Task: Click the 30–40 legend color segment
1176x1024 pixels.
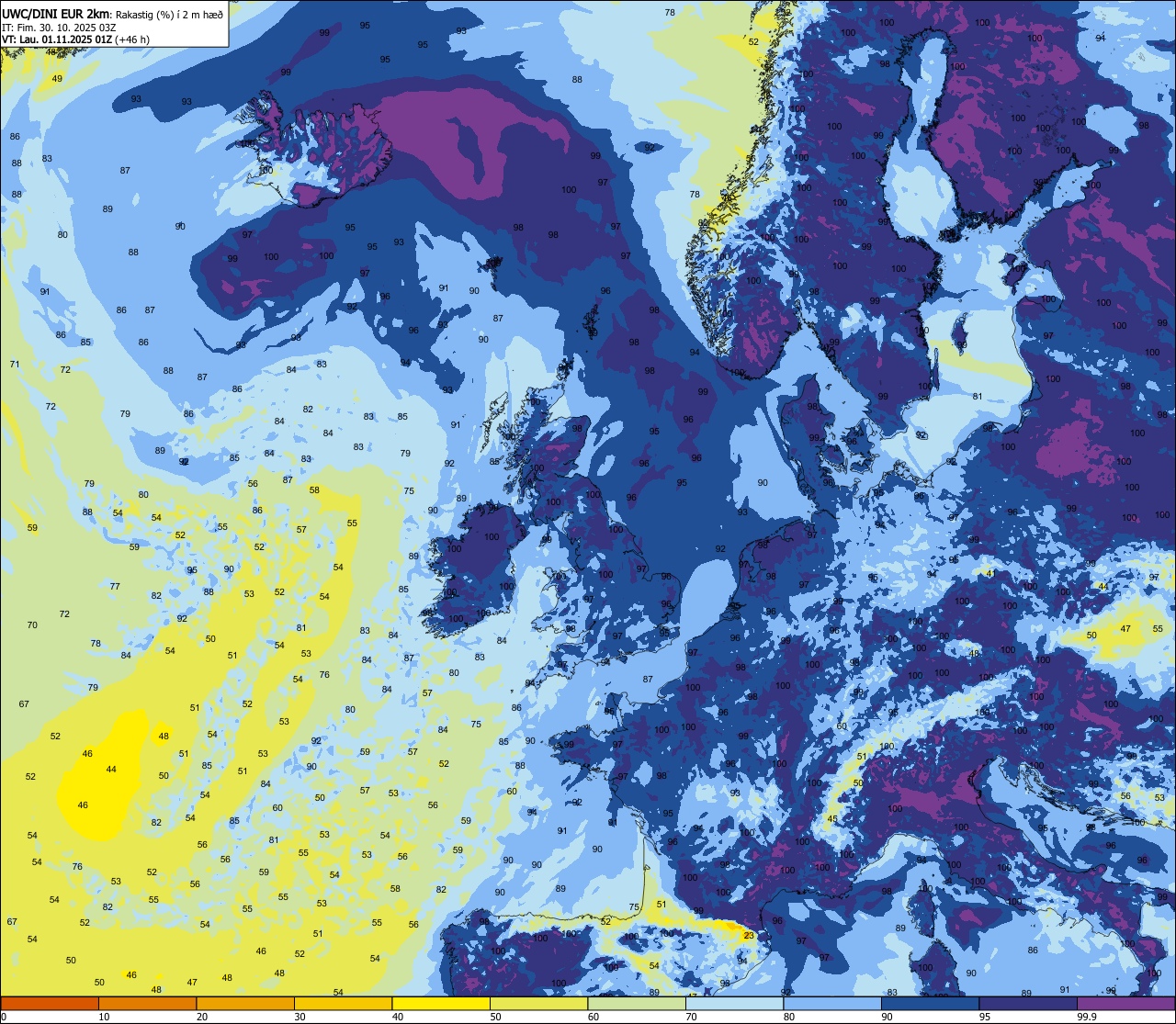Action: click(343, 1003)
